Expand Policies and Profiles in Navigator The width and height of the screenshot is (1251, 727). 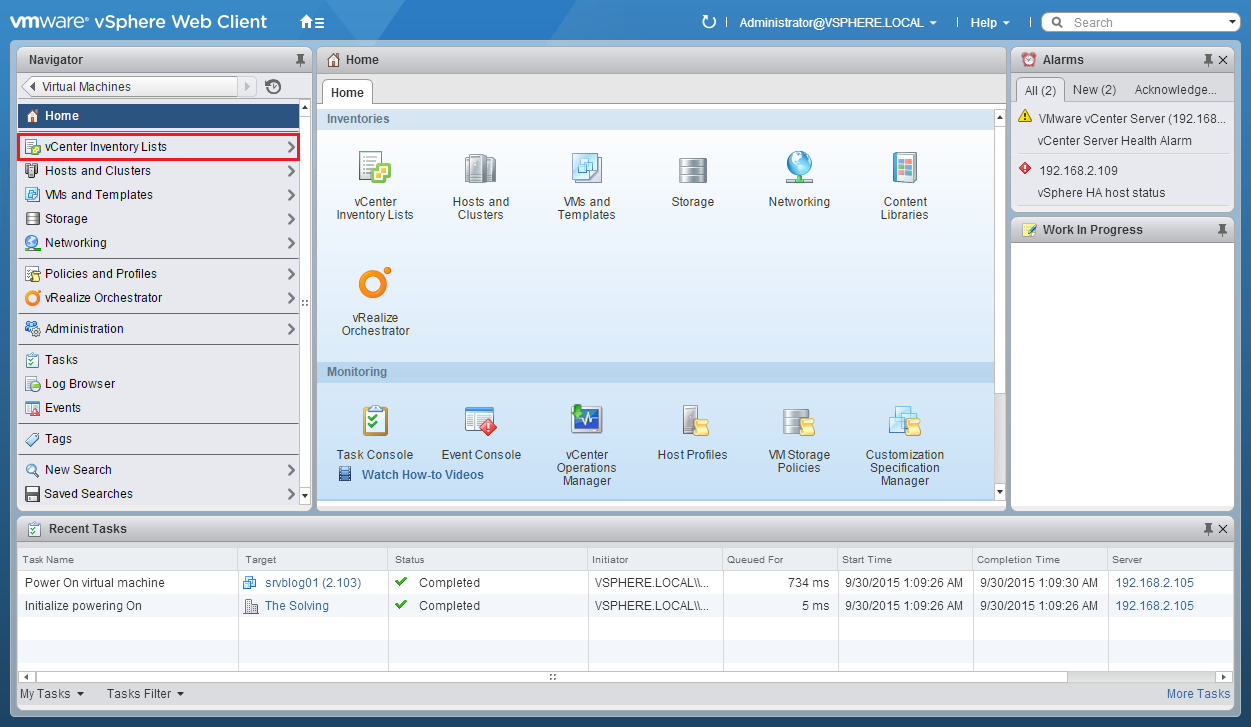tap(291, 274)
